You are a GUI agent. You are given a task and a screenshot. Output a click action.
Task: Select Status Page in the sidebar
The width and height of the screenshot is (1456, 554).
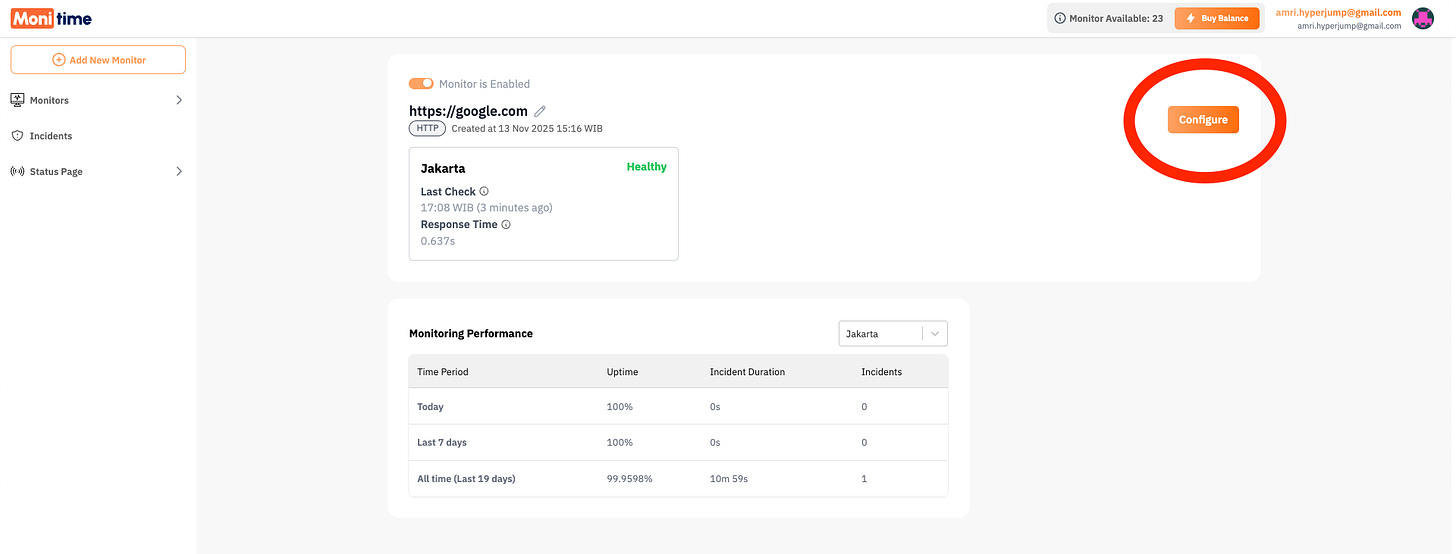56,172
